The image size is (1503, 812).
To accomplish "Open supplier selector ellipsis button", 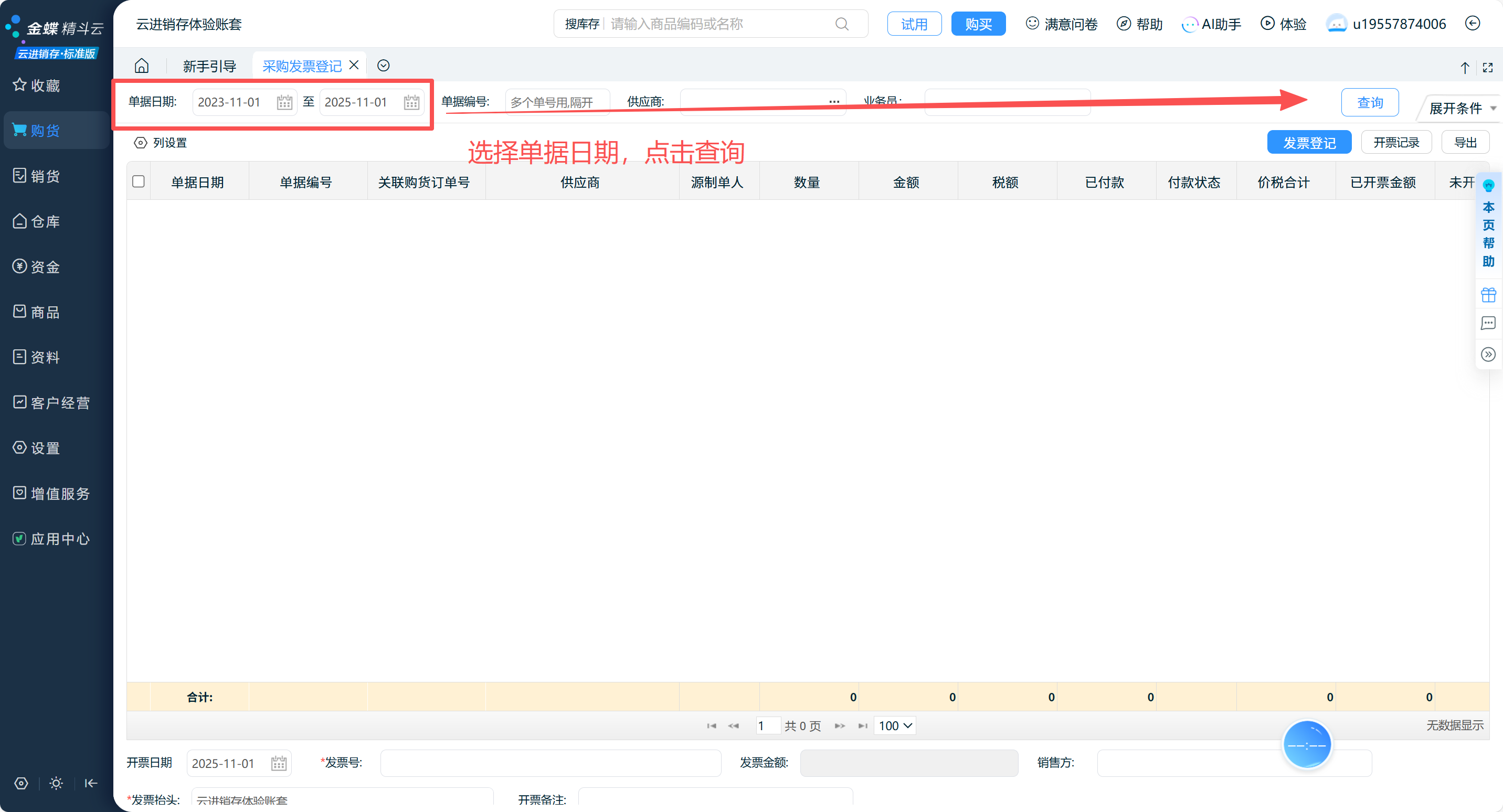I will (x=834, y=102).
